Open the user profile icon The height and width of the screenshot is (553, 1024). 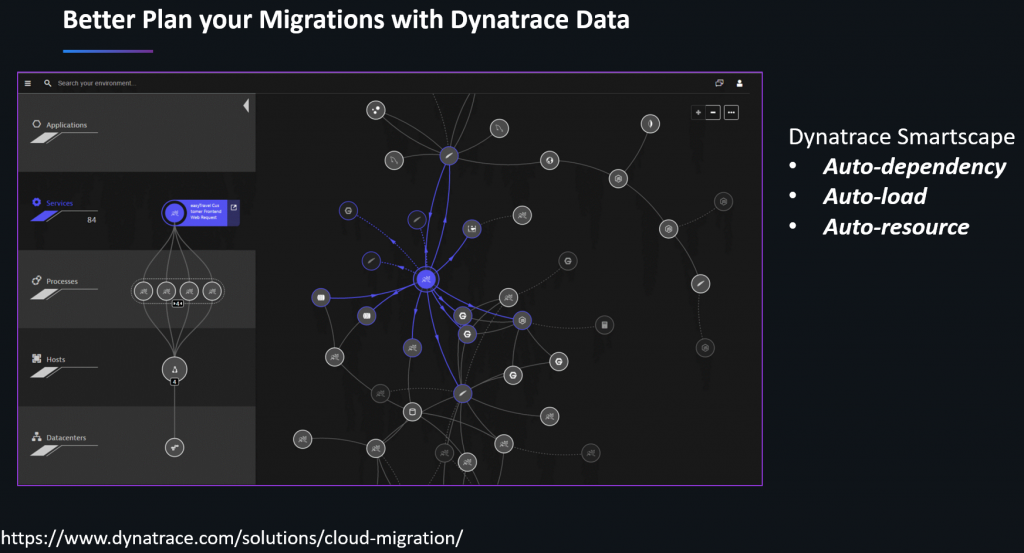740,84
